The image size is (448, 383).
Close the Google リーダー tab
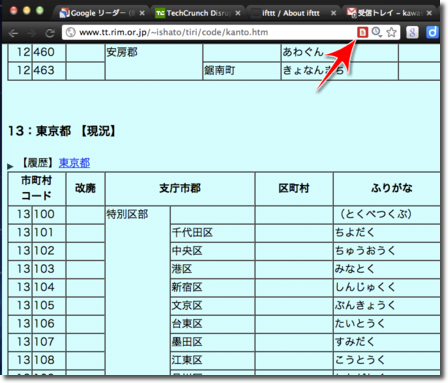click(x=142, y=13)
